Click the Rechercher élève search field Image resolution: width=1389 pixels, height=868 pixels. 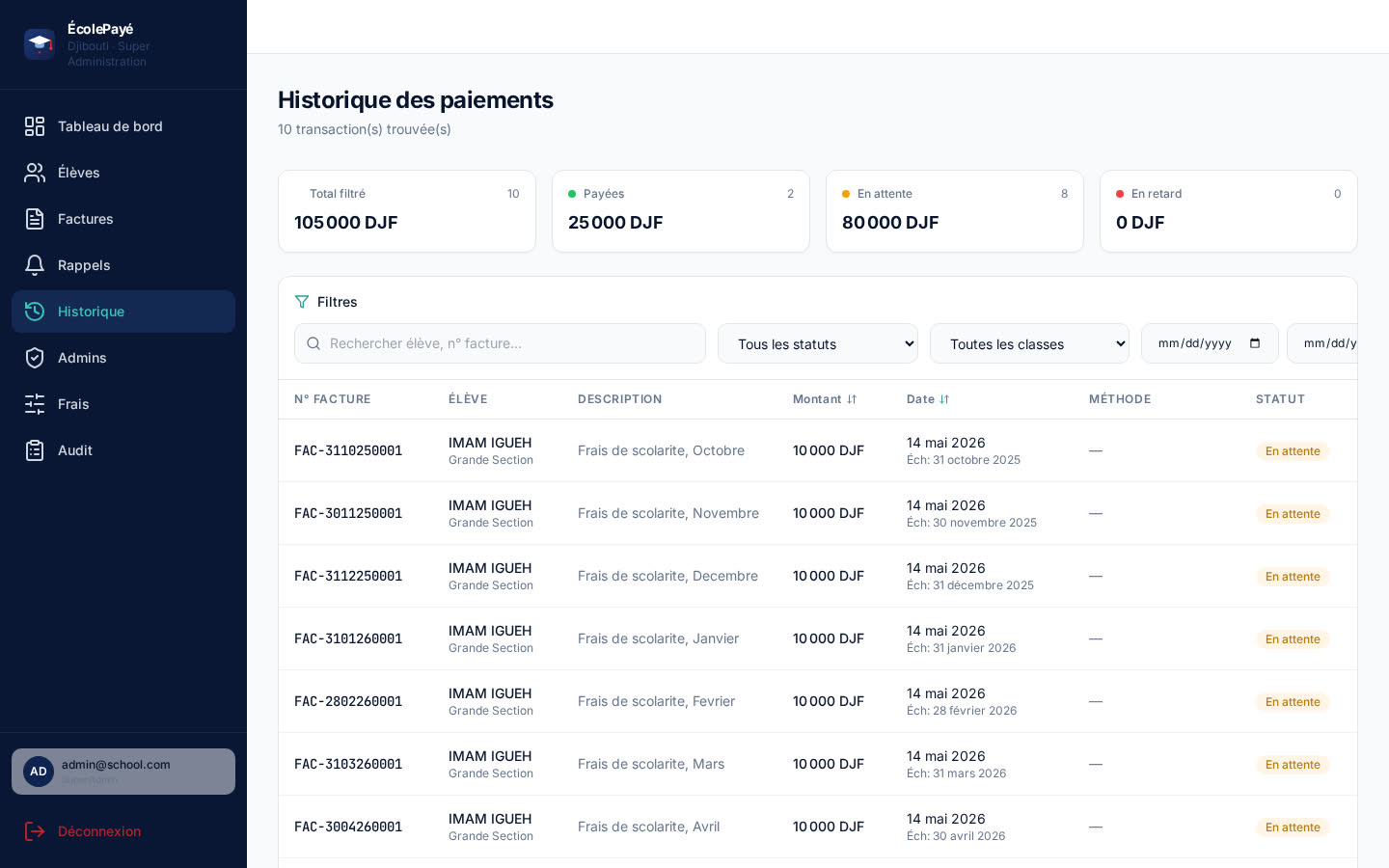(x=500, y=343)
